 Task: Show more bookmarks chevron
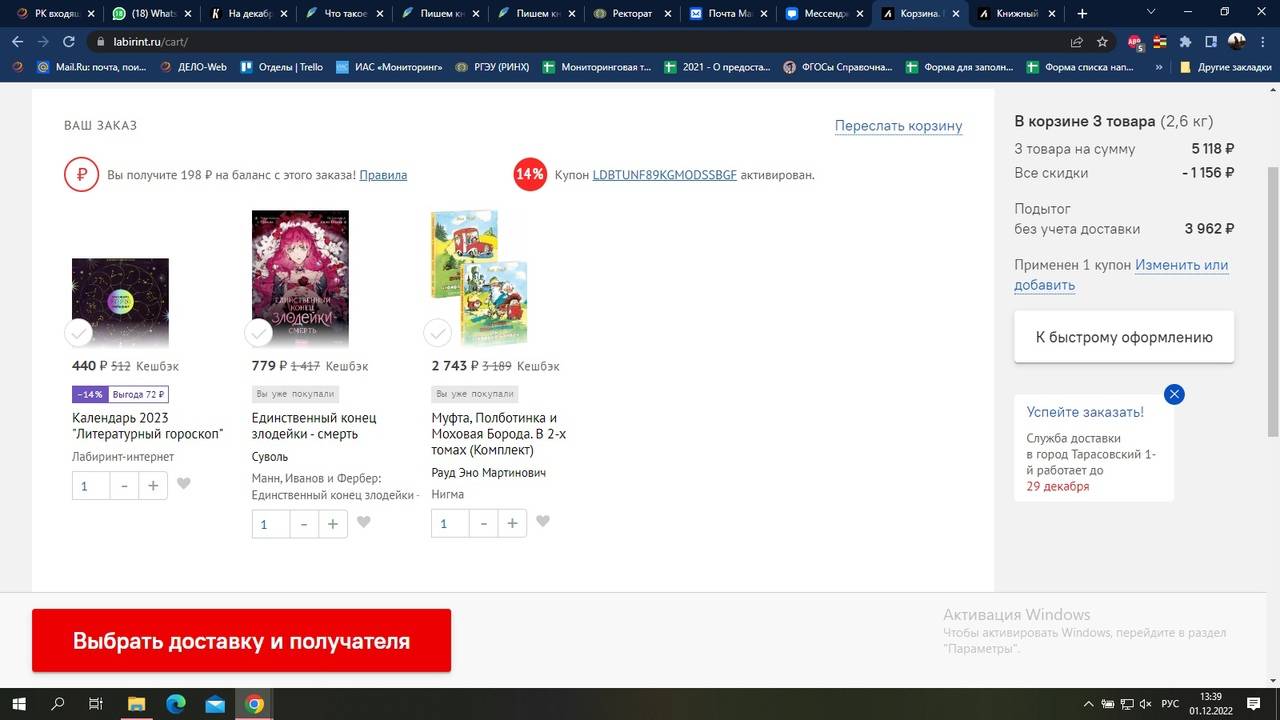pyautogui.click(x=1159, y=67)
